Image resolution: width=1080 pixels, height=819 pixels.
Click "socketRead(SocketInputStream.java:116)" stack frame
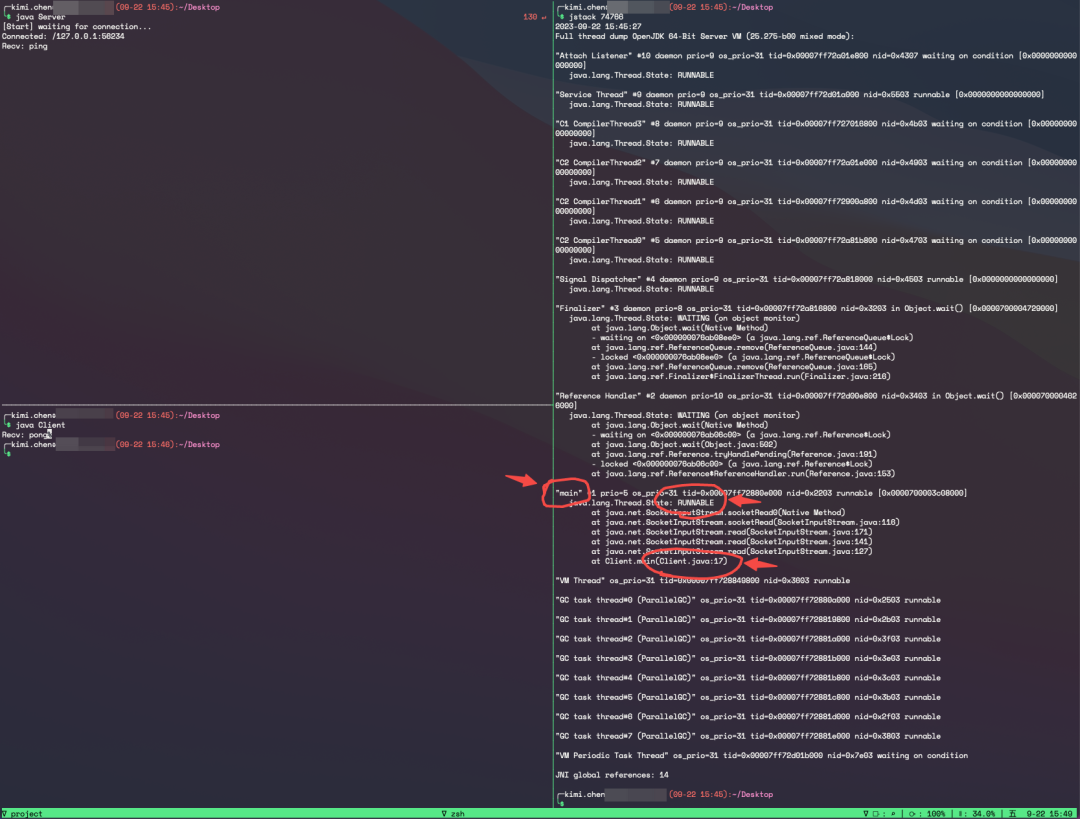745,522
